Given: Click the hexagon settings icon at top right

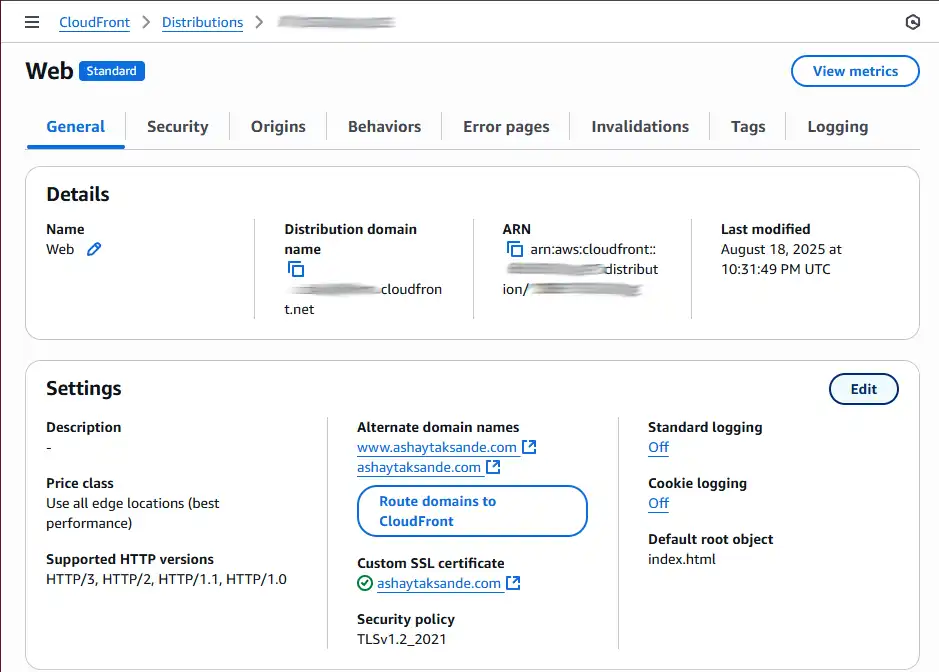Looking at the screenshot, I should tap(912, 22).
